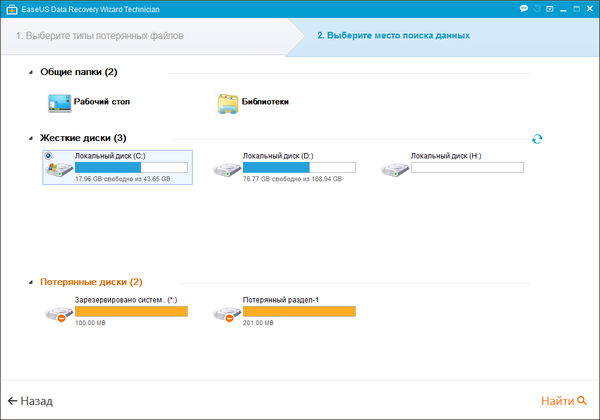The image size is (600, 420).
Task: Click the drive icon for Локальный диск (D:)
Action: pyautogui.click(x=227, y=170)
